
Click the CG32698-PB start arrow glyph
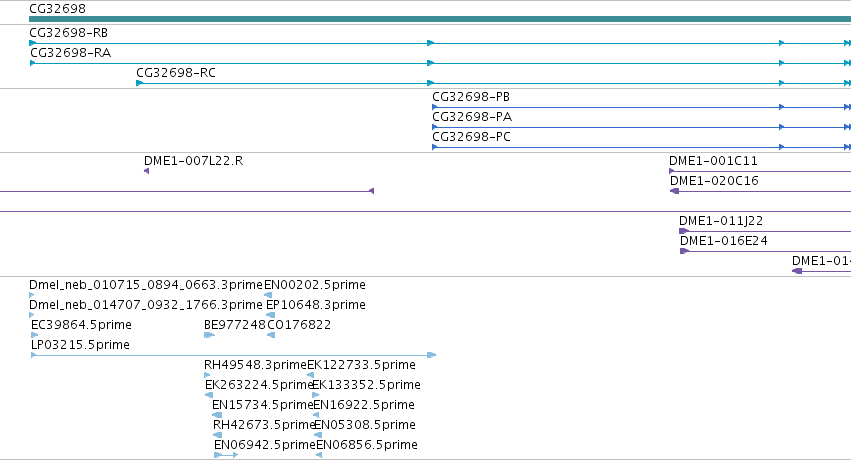tap(435, 107)
